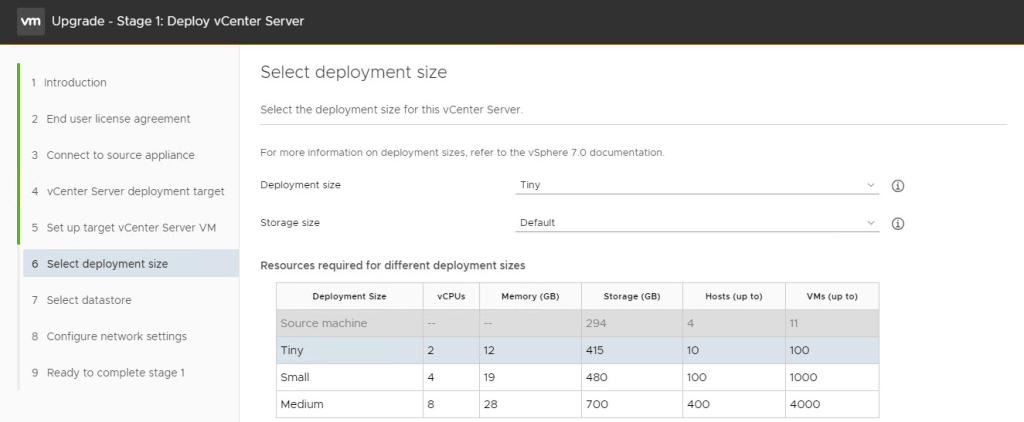Click the Select deployment size step
The image size is (1024, 422).
[x=107, y=264]
